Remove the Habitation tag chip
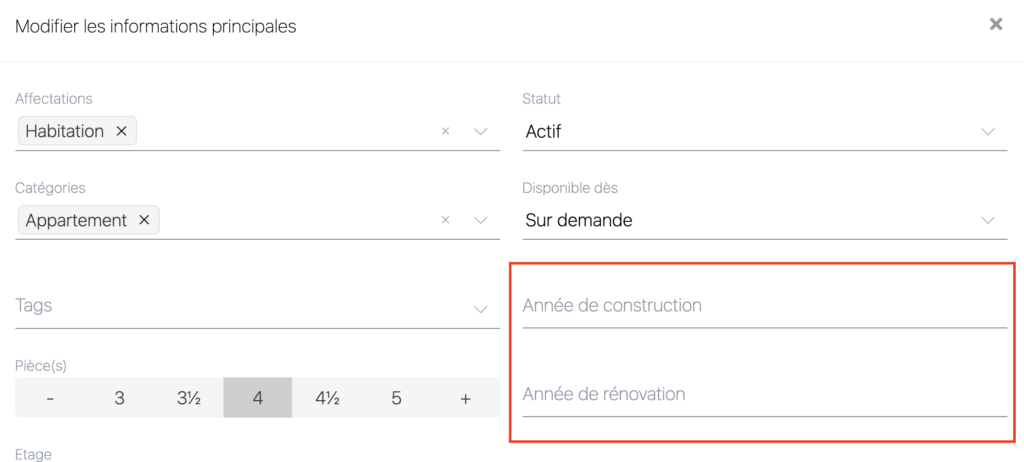The width and height of the screenshot is (1024, 462). 121,131
